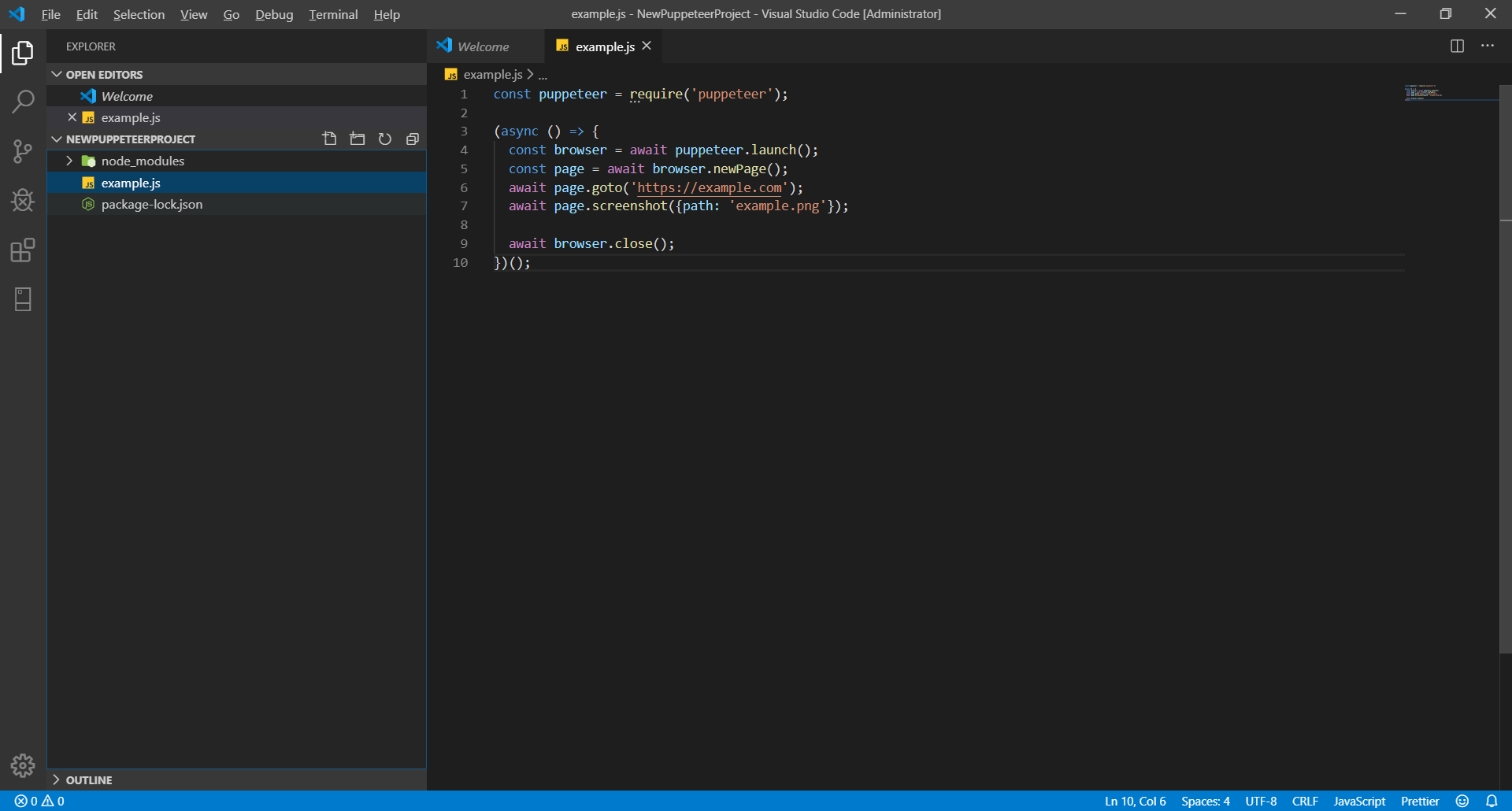Change end of line sequence CRLF
1512x811 pixels.
pyautogui.click(x=1305, y=801)
